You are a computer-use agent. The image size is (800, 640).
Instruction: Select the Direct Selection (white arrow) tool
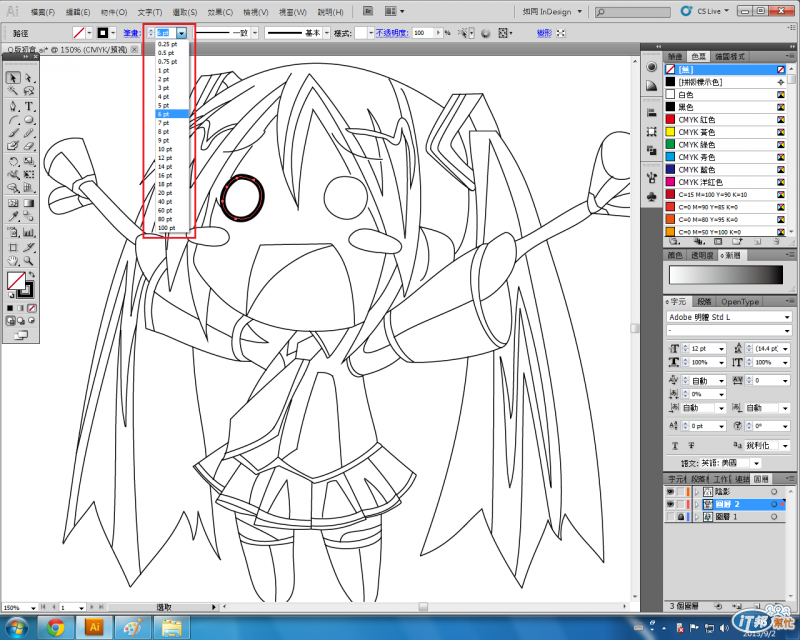click(29, 78)
